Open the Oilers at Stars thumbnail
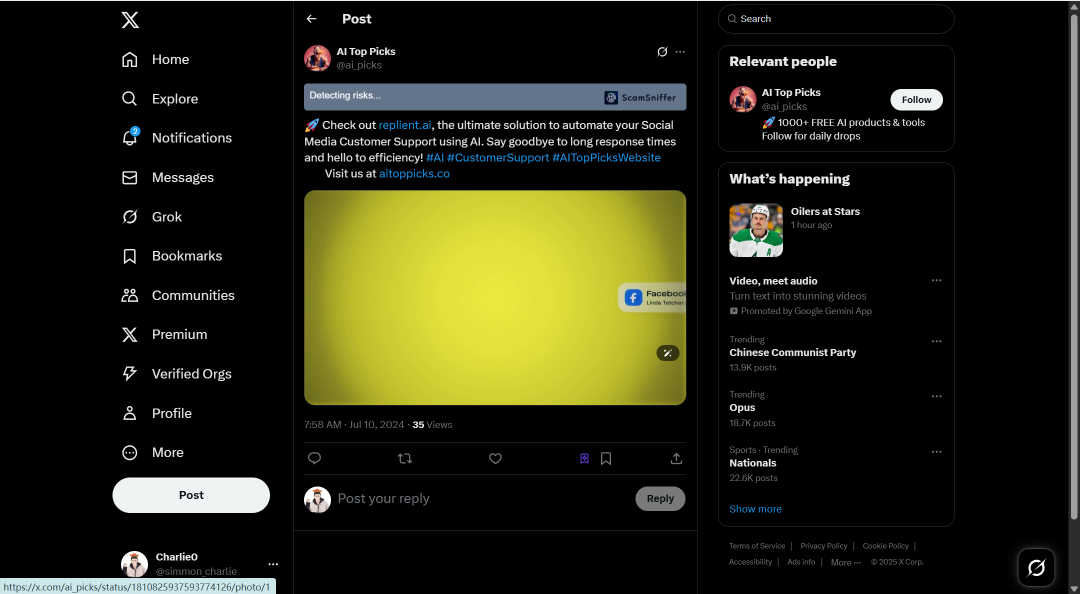This screenshot has height=594, width=1080. pyautogui.click(x=756, y=230)
